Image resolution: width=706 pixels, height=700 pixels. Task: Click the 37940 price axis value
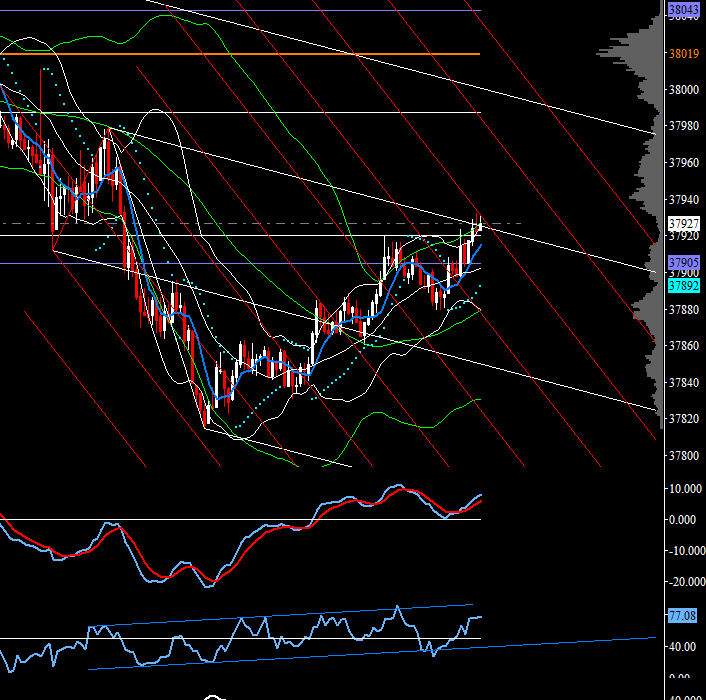coord(684,199)
